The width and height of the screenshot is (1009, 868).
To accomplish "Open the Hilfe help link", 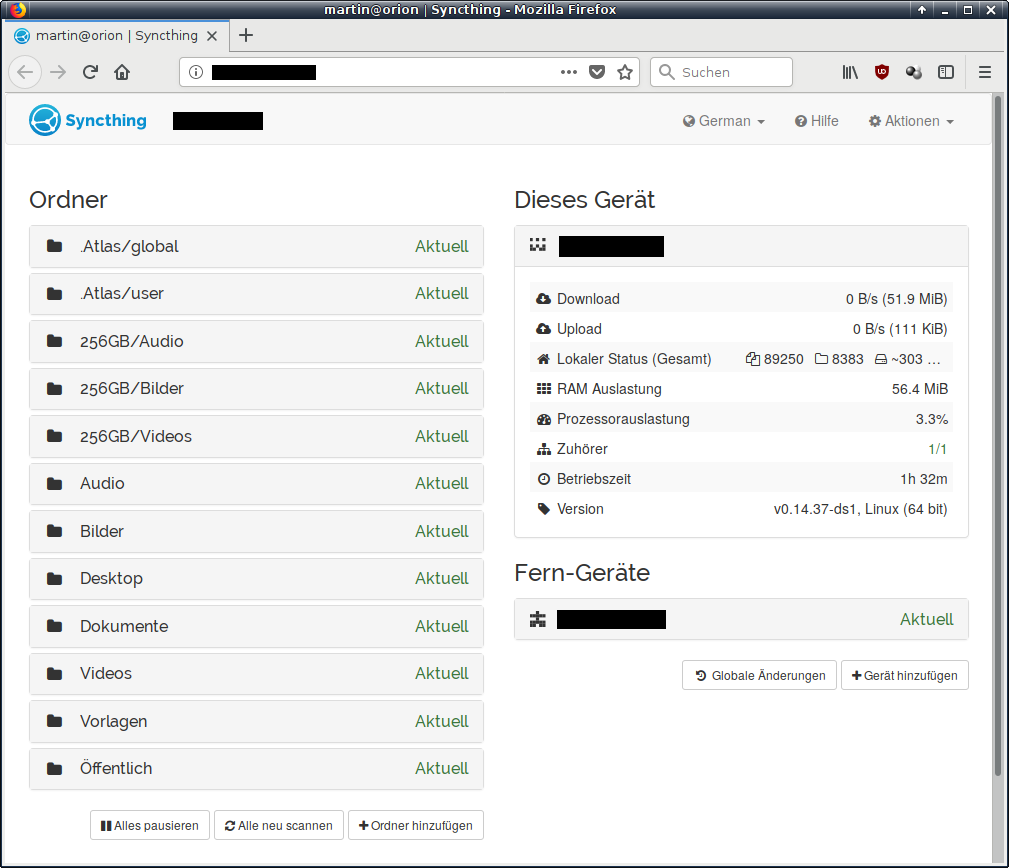I will [x=817, y=121].
